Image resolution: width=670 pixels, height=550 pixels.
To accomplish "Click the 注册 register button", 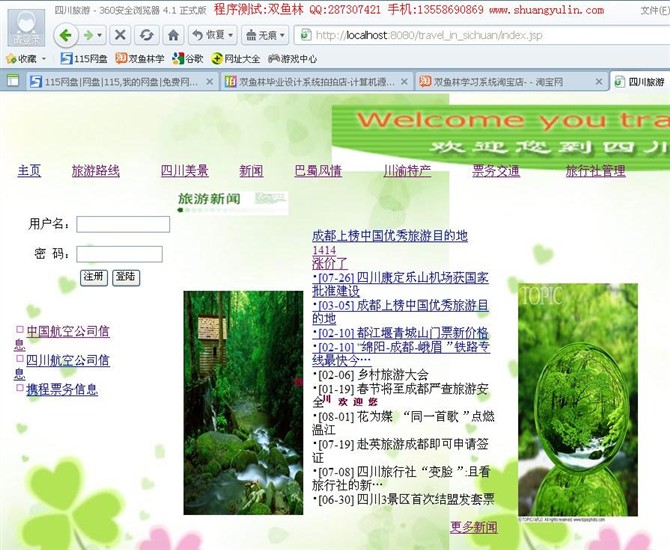I will tap(94, 277).
